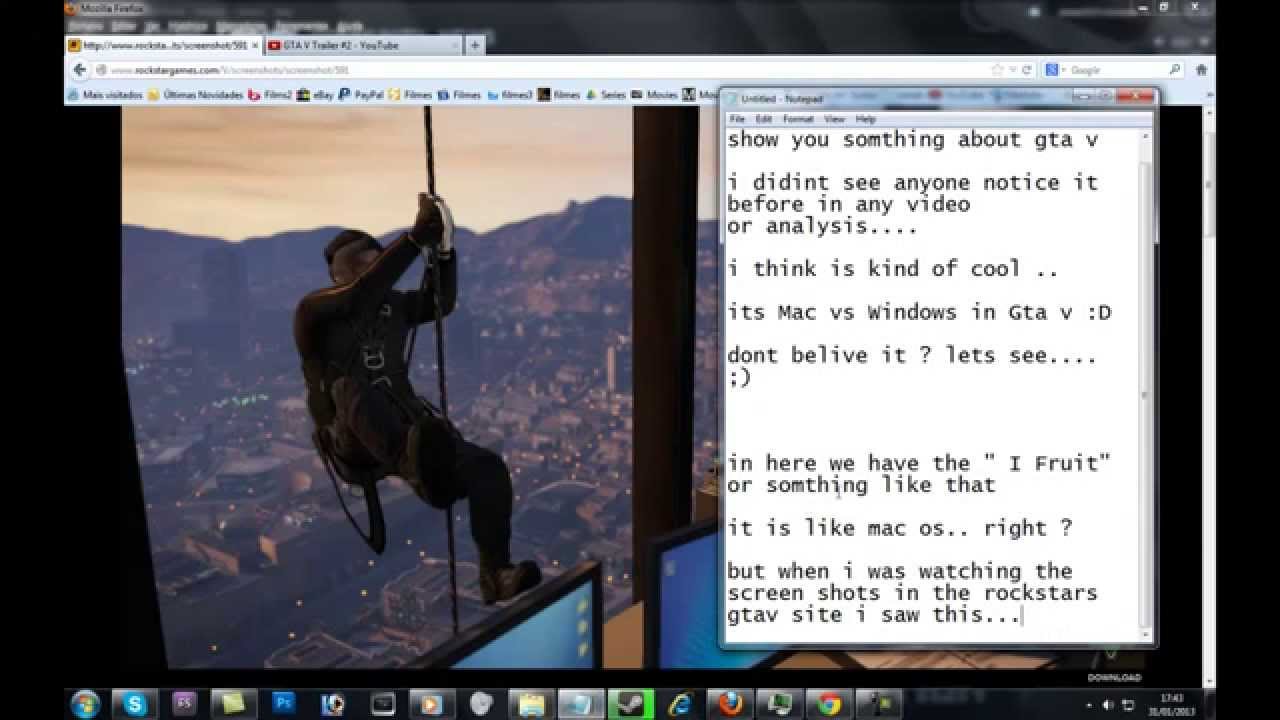Image resolution: width=1280 pixels, height=720 pixels.
Task: Click the GTA V rappelling screenshot image
Action: pyautogui.click(x=420, y=385)
